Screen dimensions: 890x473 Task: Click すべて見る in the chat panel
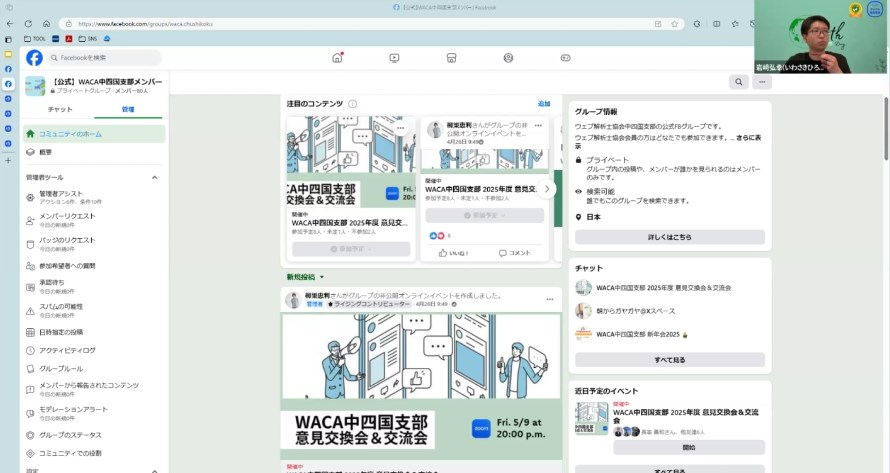click(669, 359)
